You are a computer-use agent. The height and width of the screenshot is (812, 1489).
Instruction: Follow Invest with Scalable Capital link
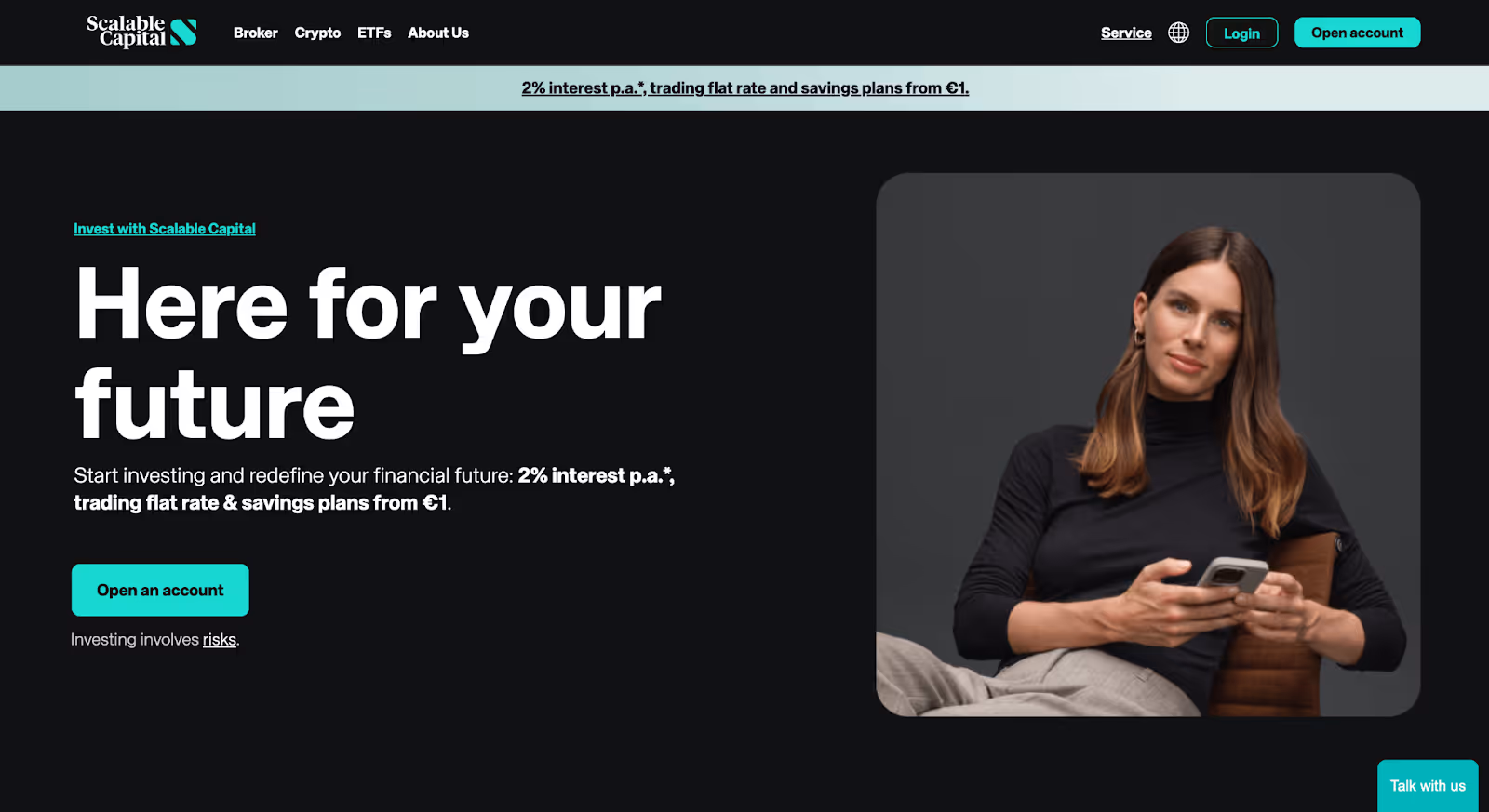pos(165,229)
